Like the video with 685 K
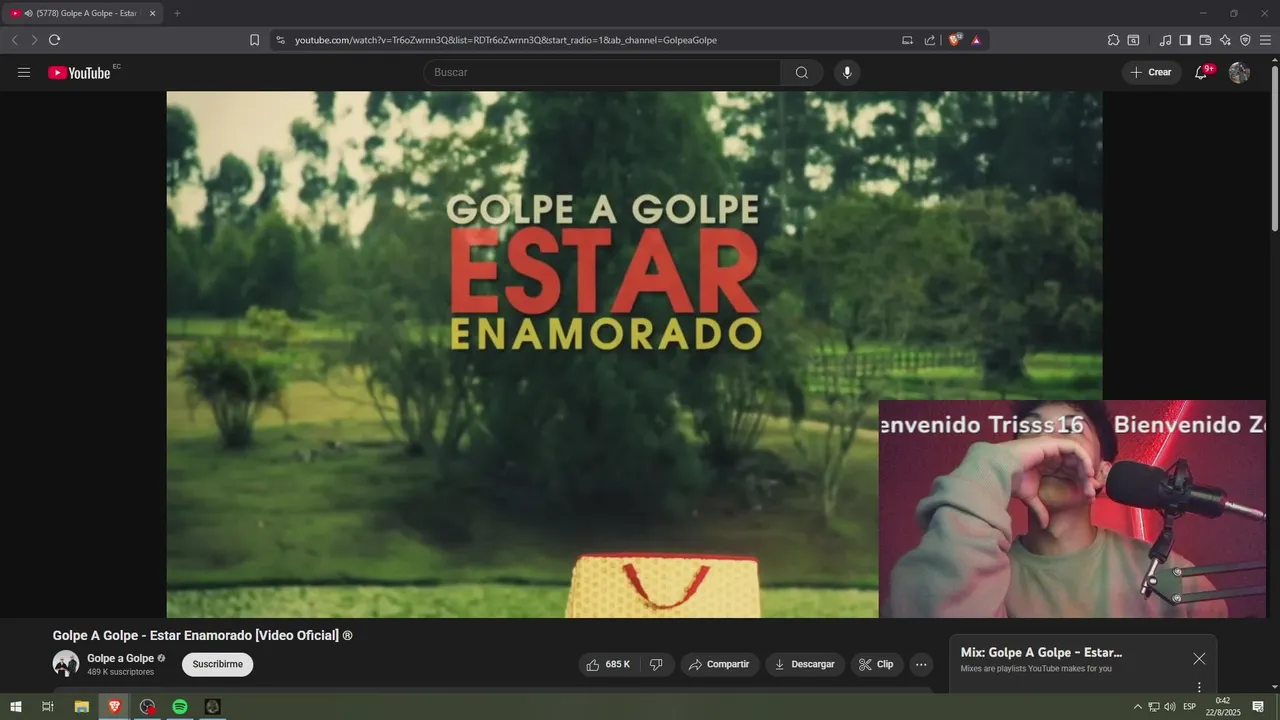 608,664
